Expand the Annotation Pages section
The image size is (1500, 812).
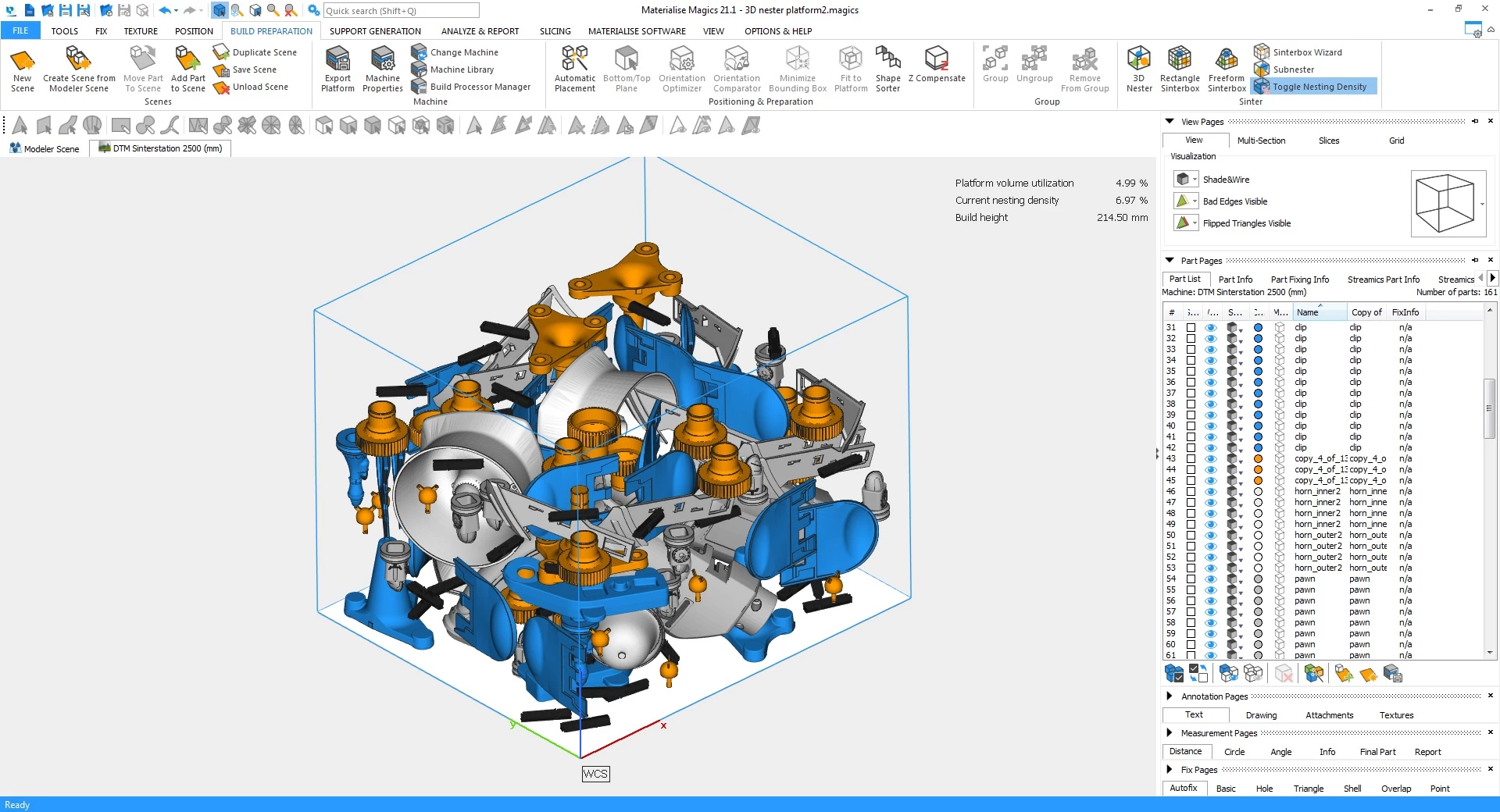(x=1170, y=696)
